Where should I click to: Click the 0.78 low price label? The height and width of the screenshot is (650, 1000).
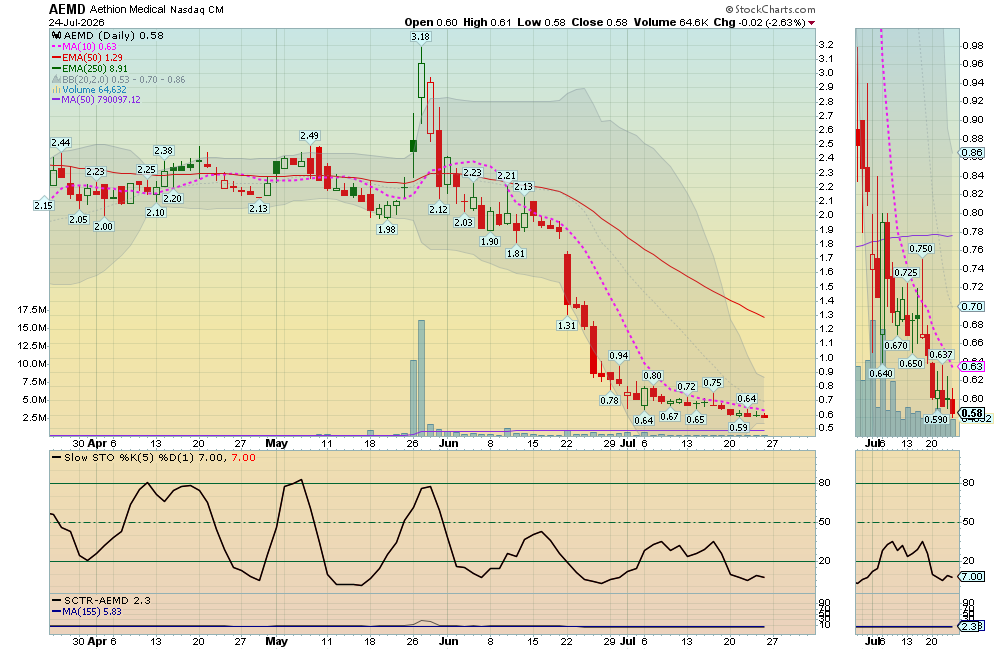[x=610, y=400]
